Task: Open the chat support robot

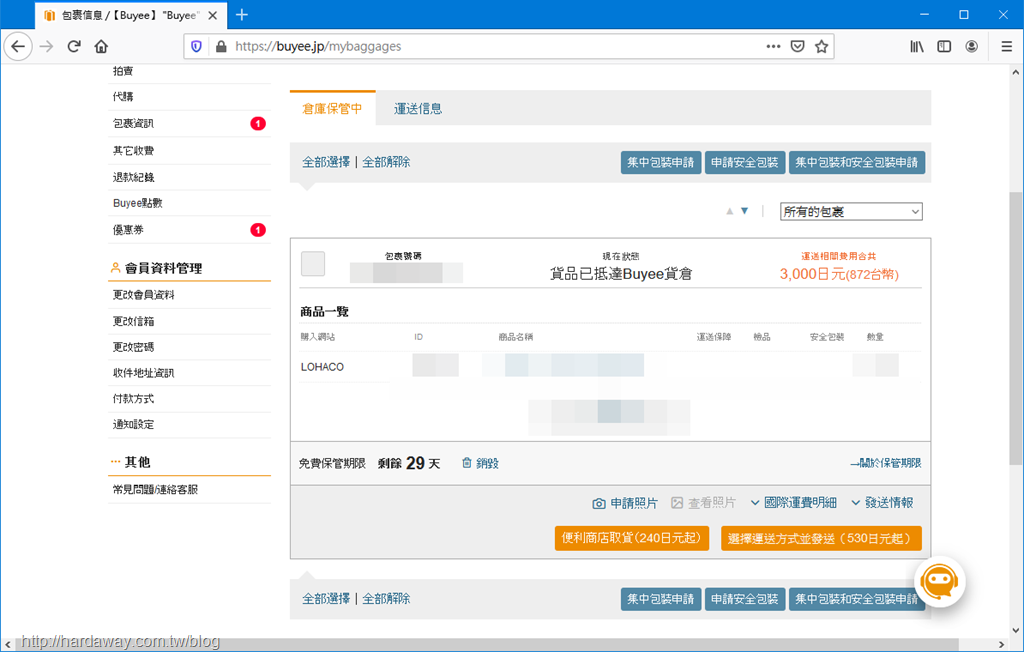Action: (x=940, y=581)
